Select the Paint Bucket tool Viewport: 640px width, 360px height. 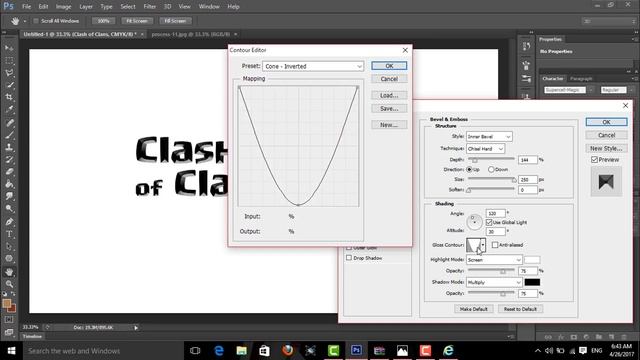pos(9,184)
